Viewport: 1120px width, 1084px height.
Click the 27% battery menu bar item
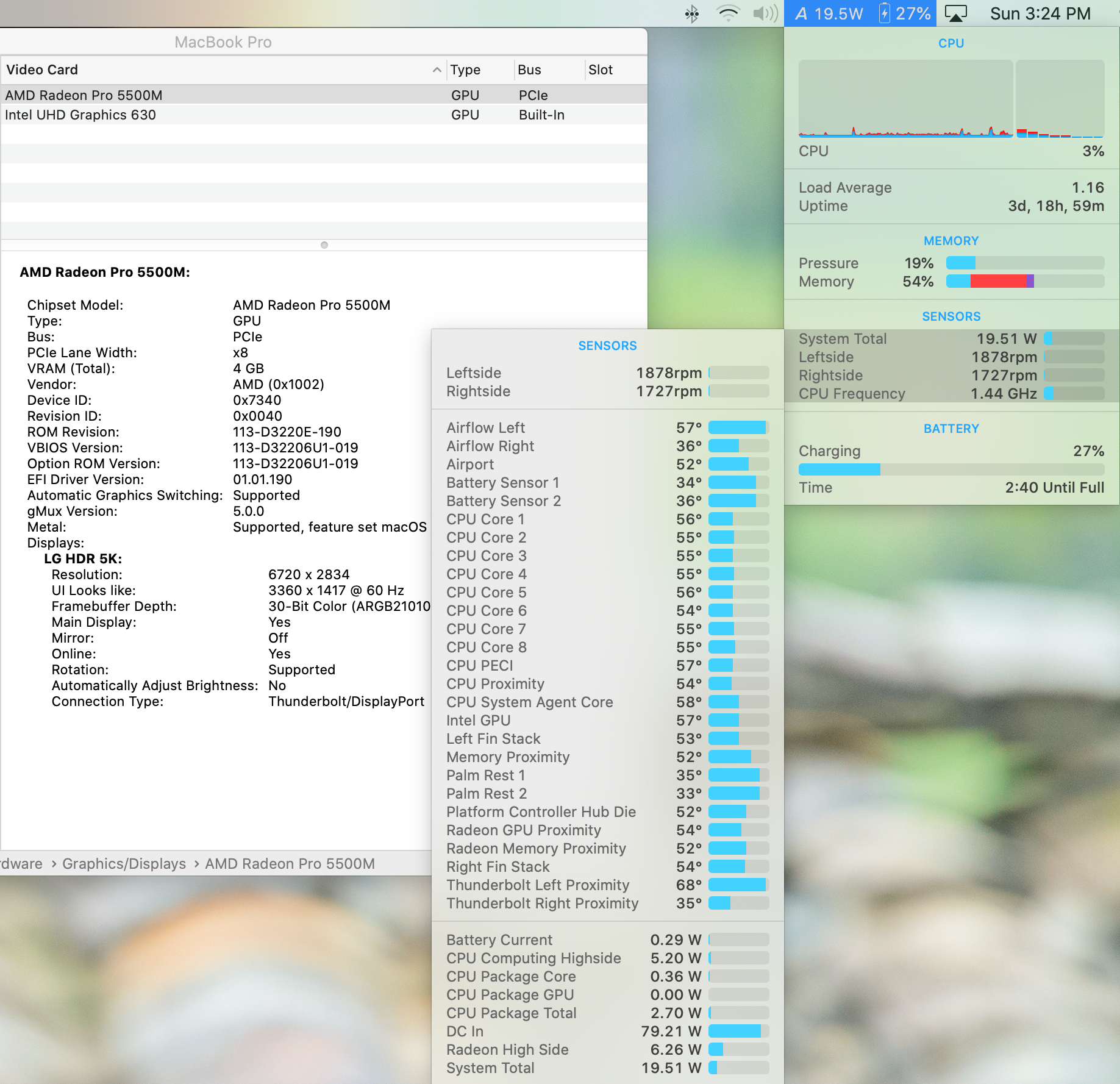coord(905,13)
